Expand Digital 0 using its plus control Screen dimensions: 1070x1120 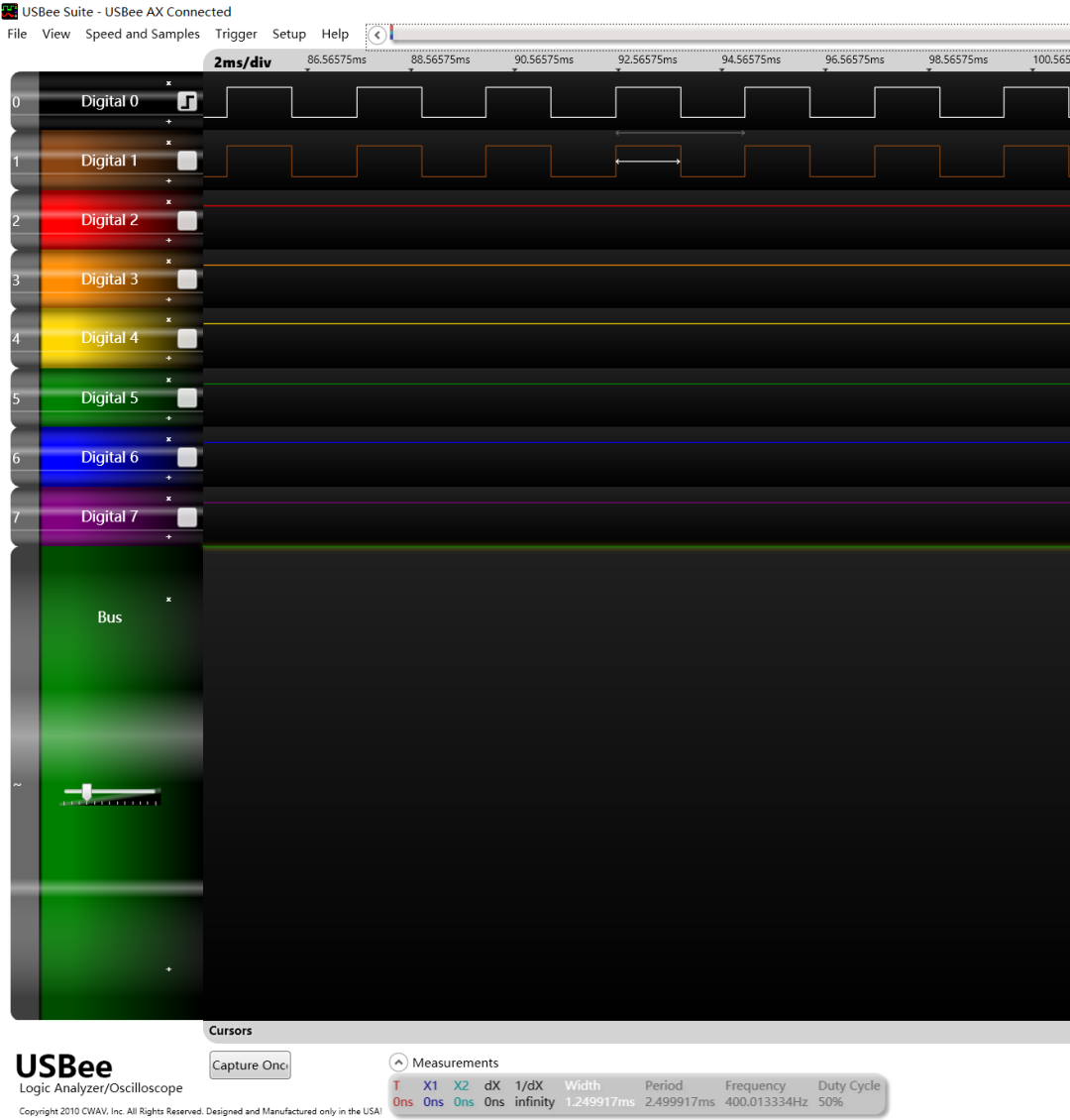point(168,122)
